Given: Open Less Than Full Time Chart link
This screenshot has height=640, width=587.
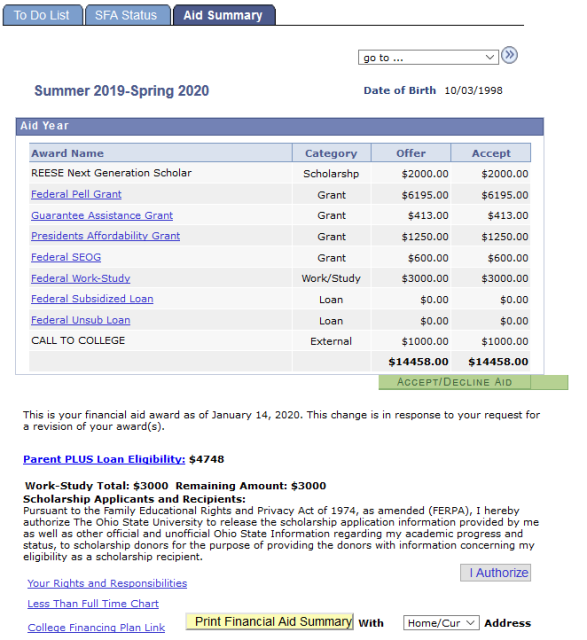Looking at the screenshot, I should coord(93,604).
